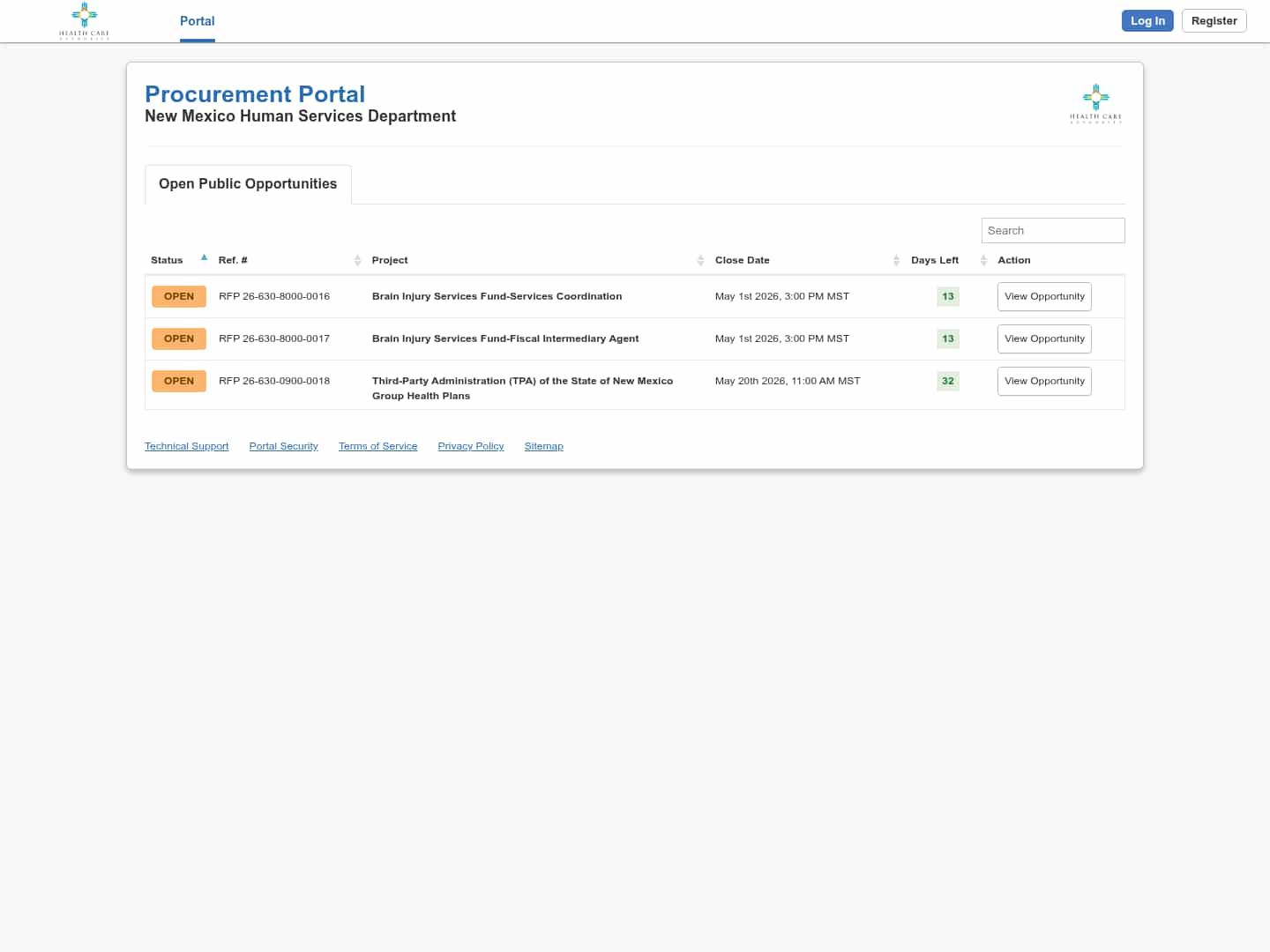Open the Privacy Policy link
This screenshot has width=1270, height=952.
pos(470,447)
